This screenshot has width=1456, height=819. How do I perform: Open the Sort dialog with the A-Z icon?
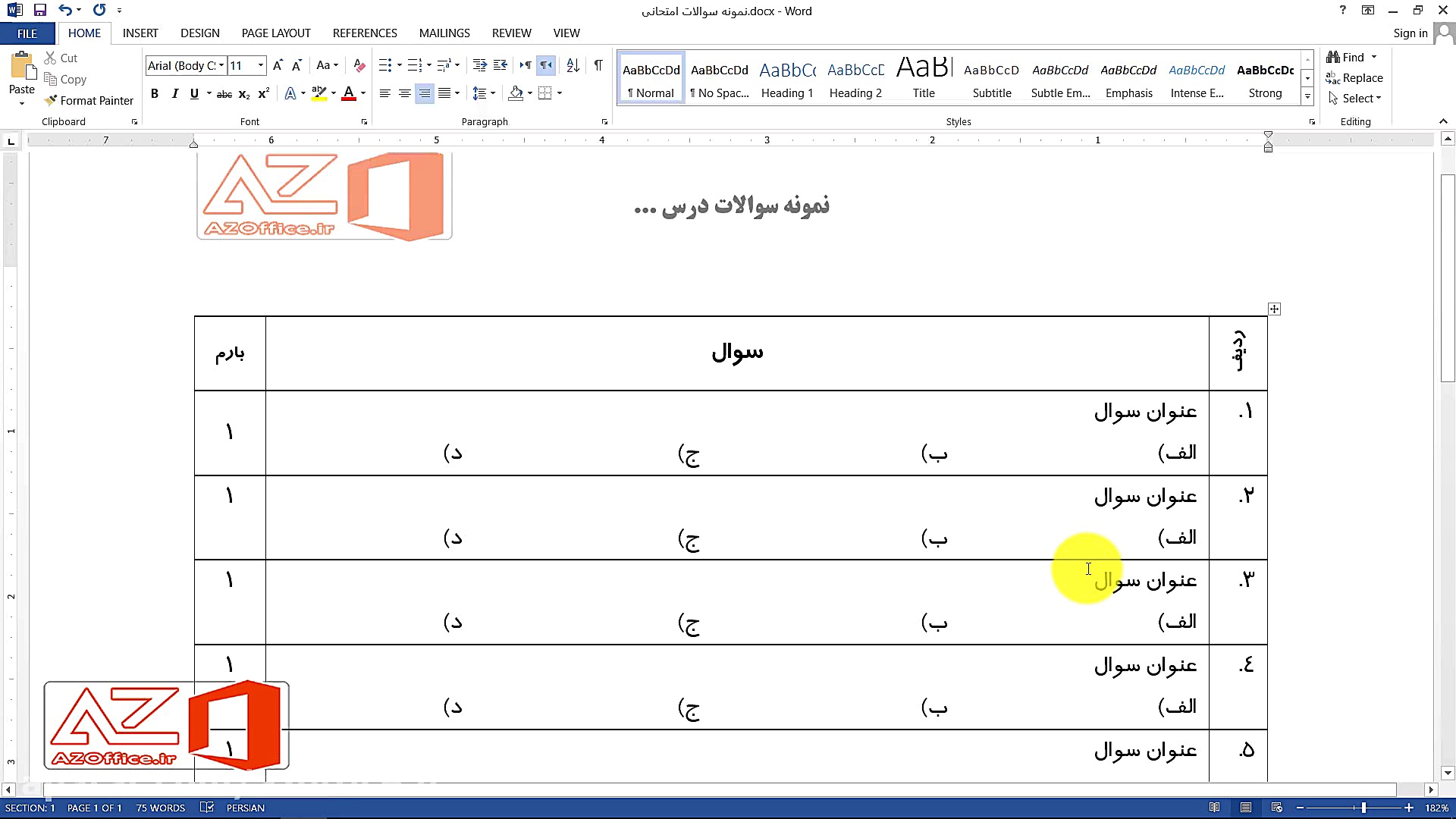click(x=573, y=65)
